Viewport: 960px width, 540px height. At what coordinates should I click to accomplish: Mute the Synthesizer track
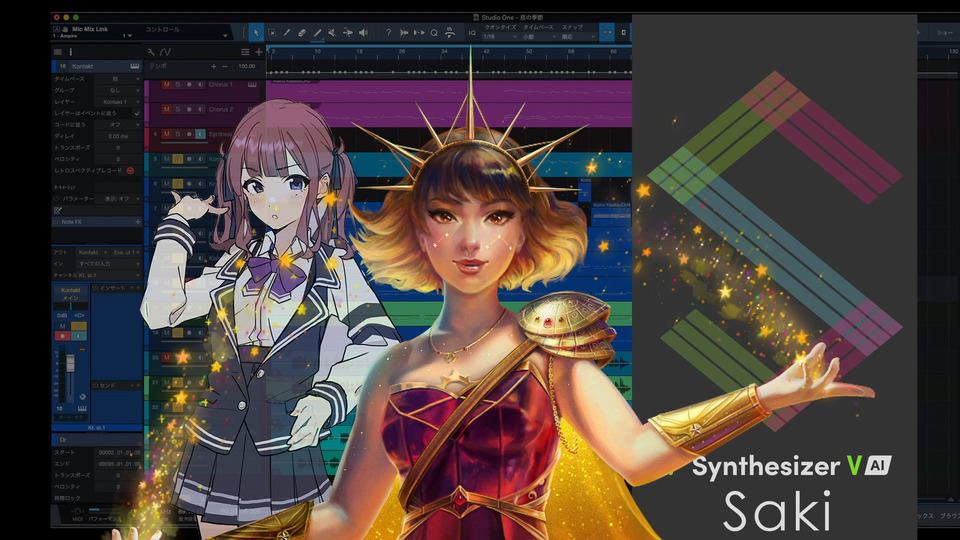click(167, 133)
